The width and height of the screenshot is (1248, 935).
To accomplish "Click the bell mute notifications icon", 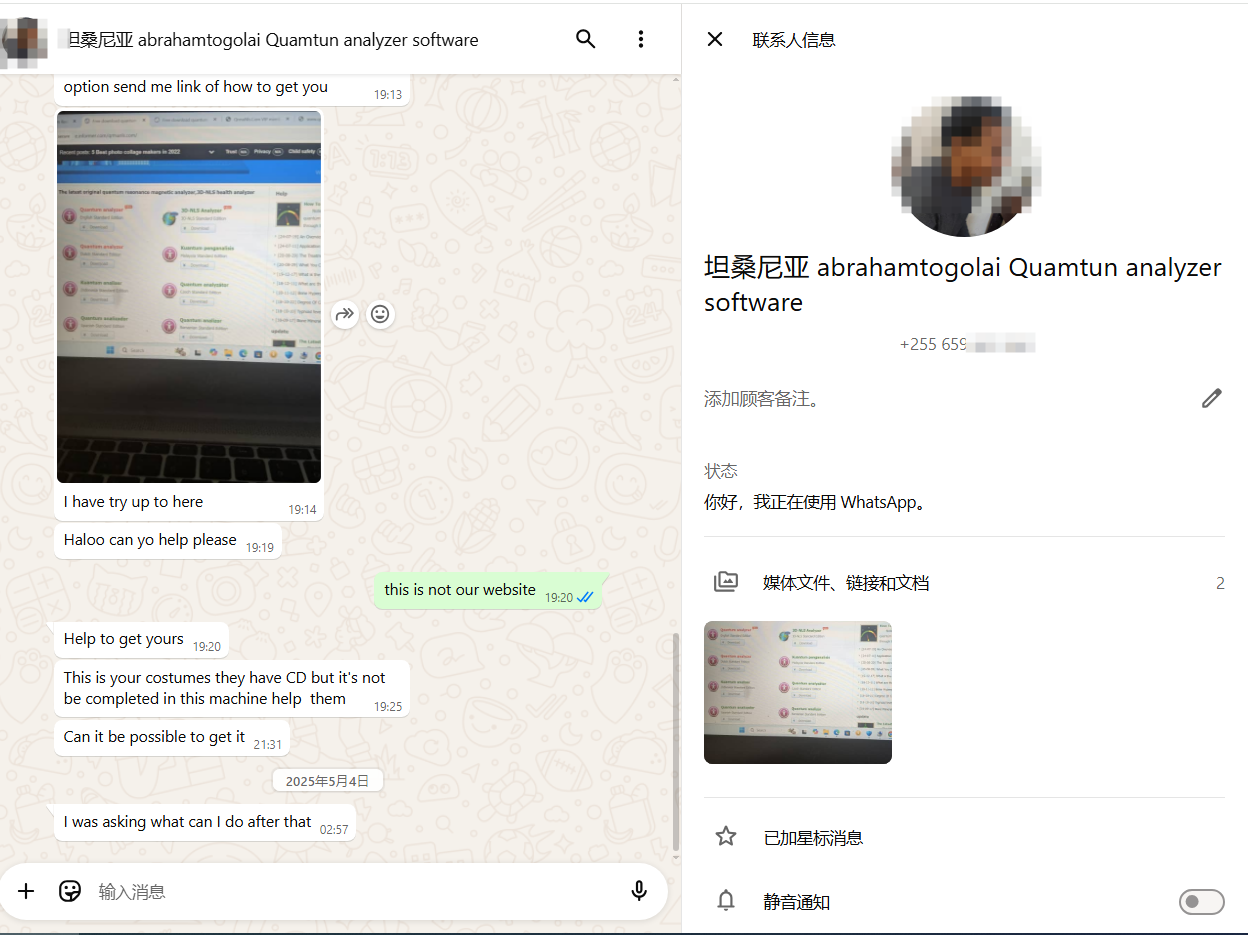I will 726,901.
